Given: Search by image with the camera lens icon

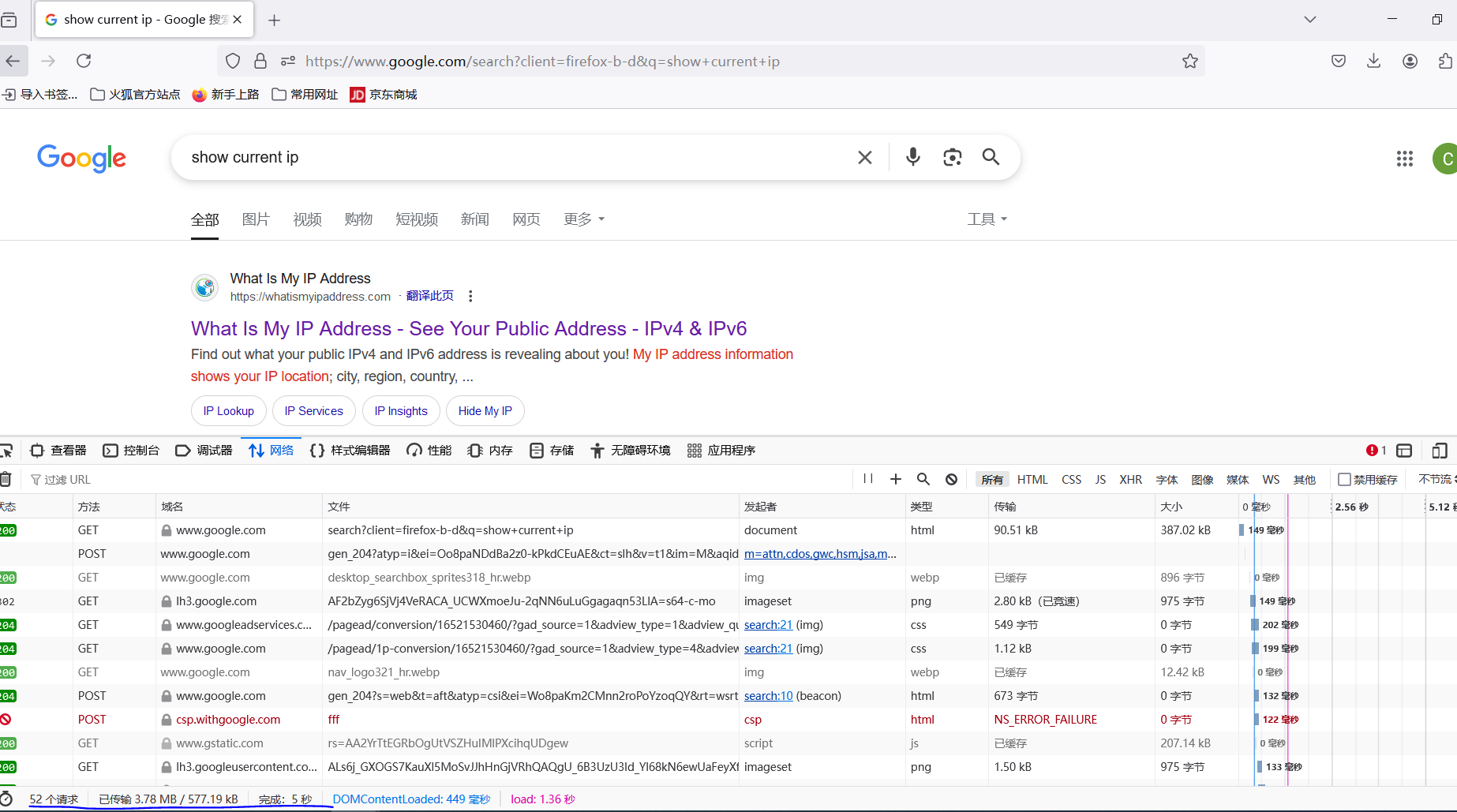Looking at the screenshot, I should click(x=953, y=157).
